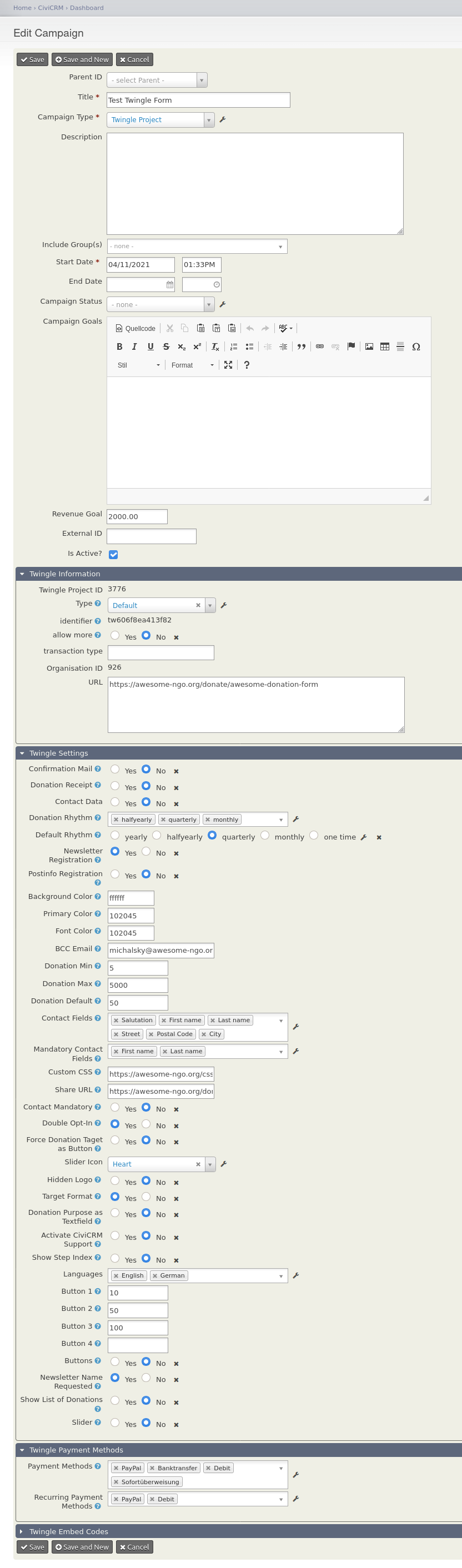Select Yes for Confirmation Mail
Image resolution: width=462 pixels, height=1568 pixels.
point(115,770)
